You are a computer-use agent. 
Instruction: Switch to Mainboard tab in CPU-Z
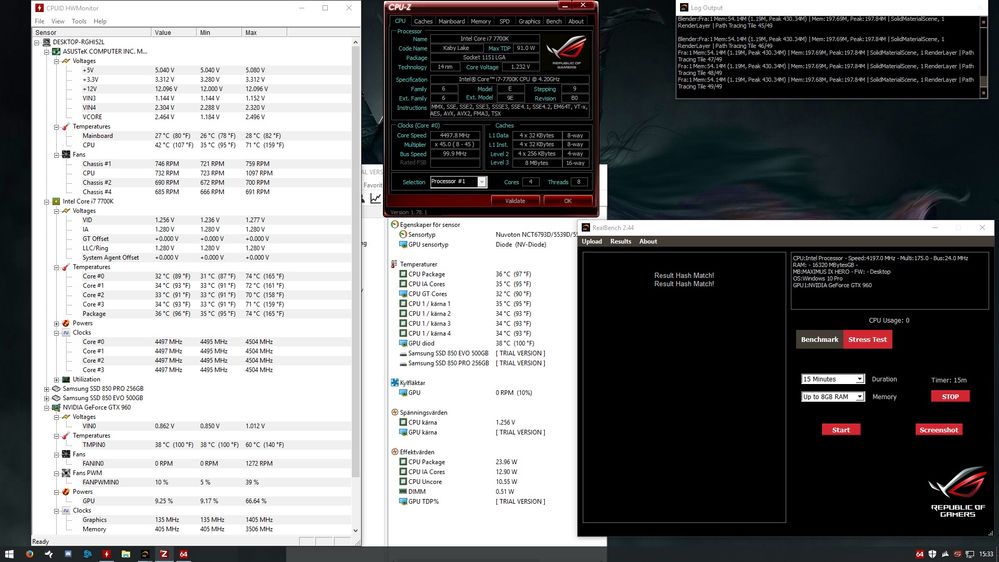[x=452, y=21]
